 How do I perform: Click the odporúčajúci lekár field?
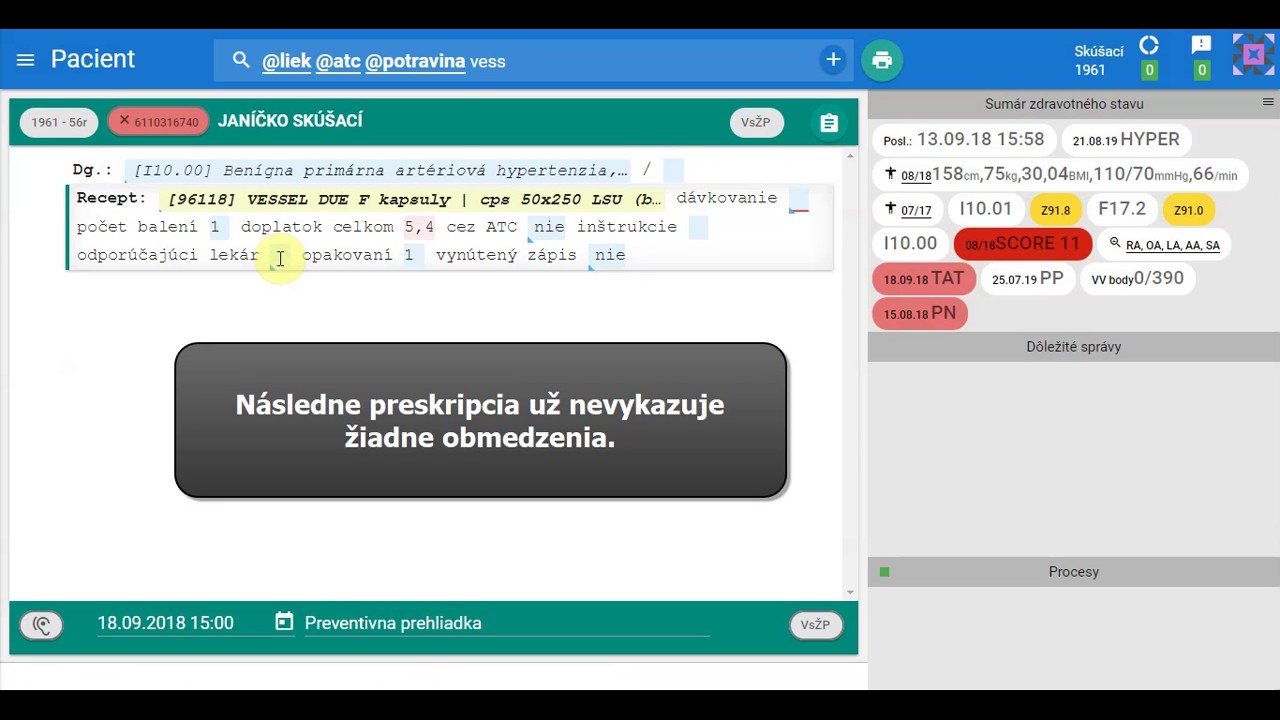tap(280, 256)
